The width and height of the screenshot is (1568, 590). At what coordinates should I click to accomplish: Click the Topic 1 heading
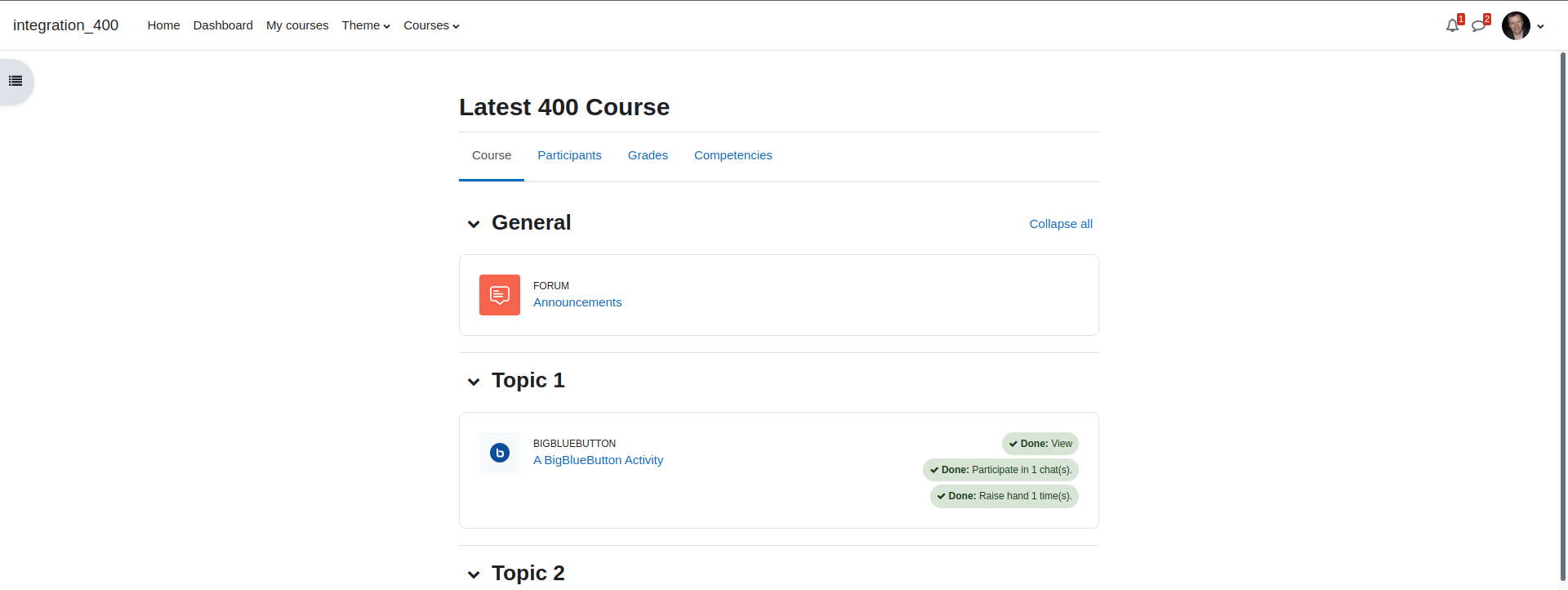[x=528, y=381]
